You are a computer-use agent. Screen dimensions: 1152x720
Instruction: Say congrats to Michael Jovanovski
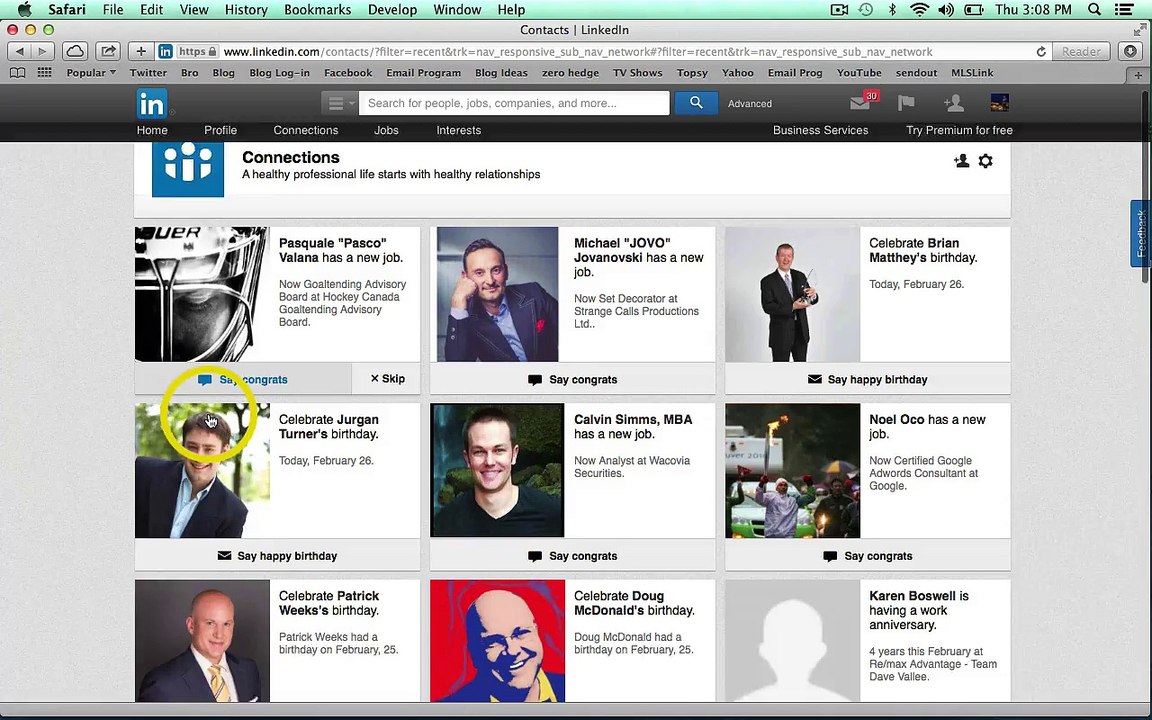[572, 379]
